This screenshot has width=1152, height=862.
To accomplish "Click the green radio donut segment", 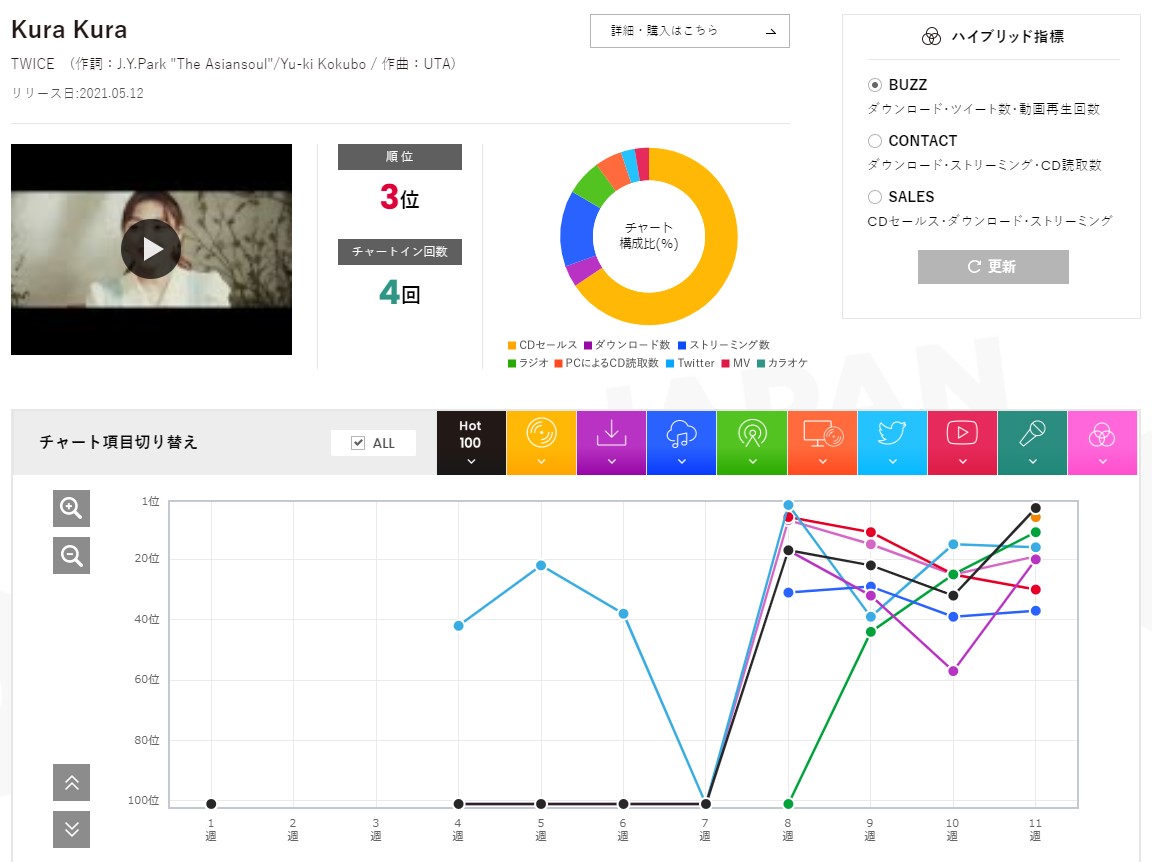I will point(592,184).
